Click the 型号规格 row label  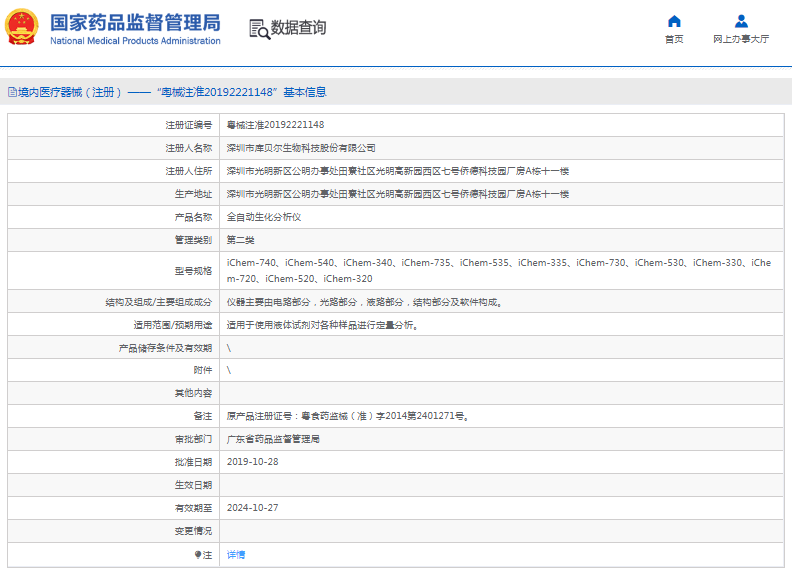pos(193,271)
